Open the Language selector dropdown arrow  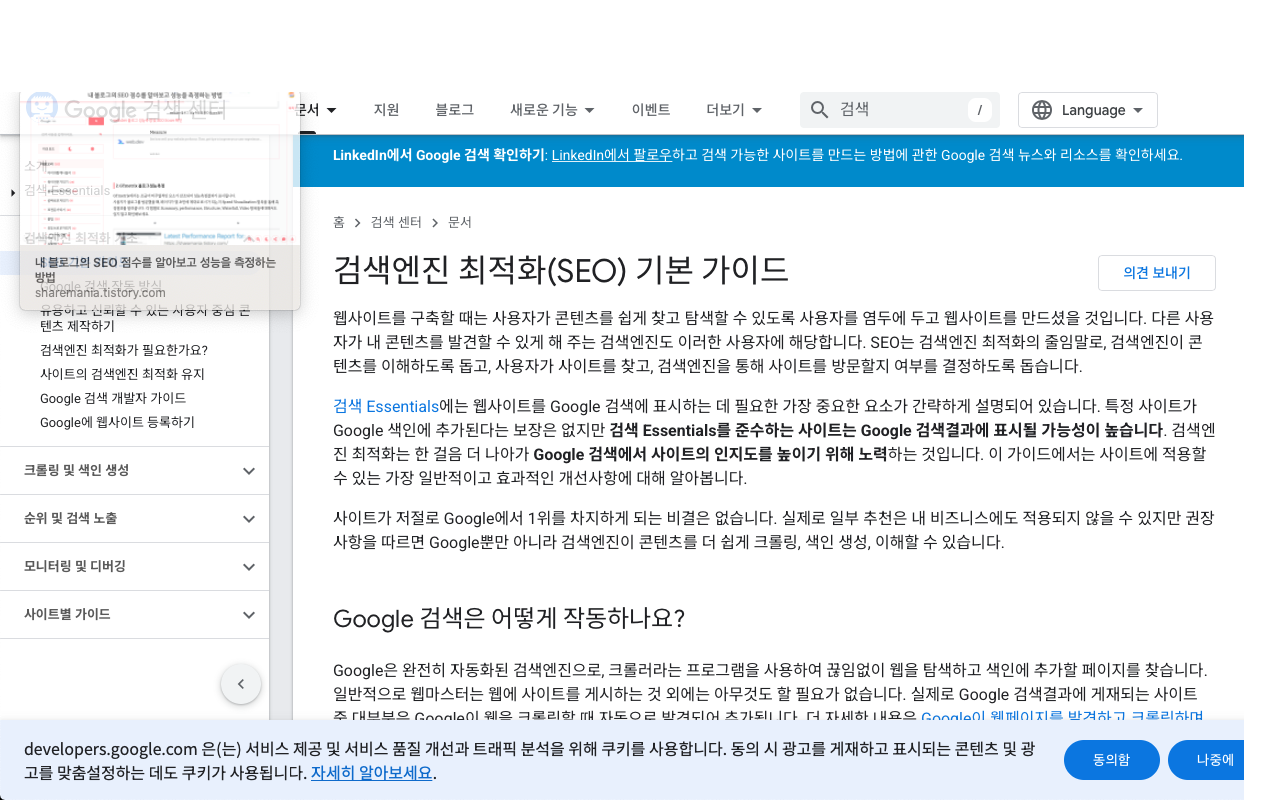1138,110
